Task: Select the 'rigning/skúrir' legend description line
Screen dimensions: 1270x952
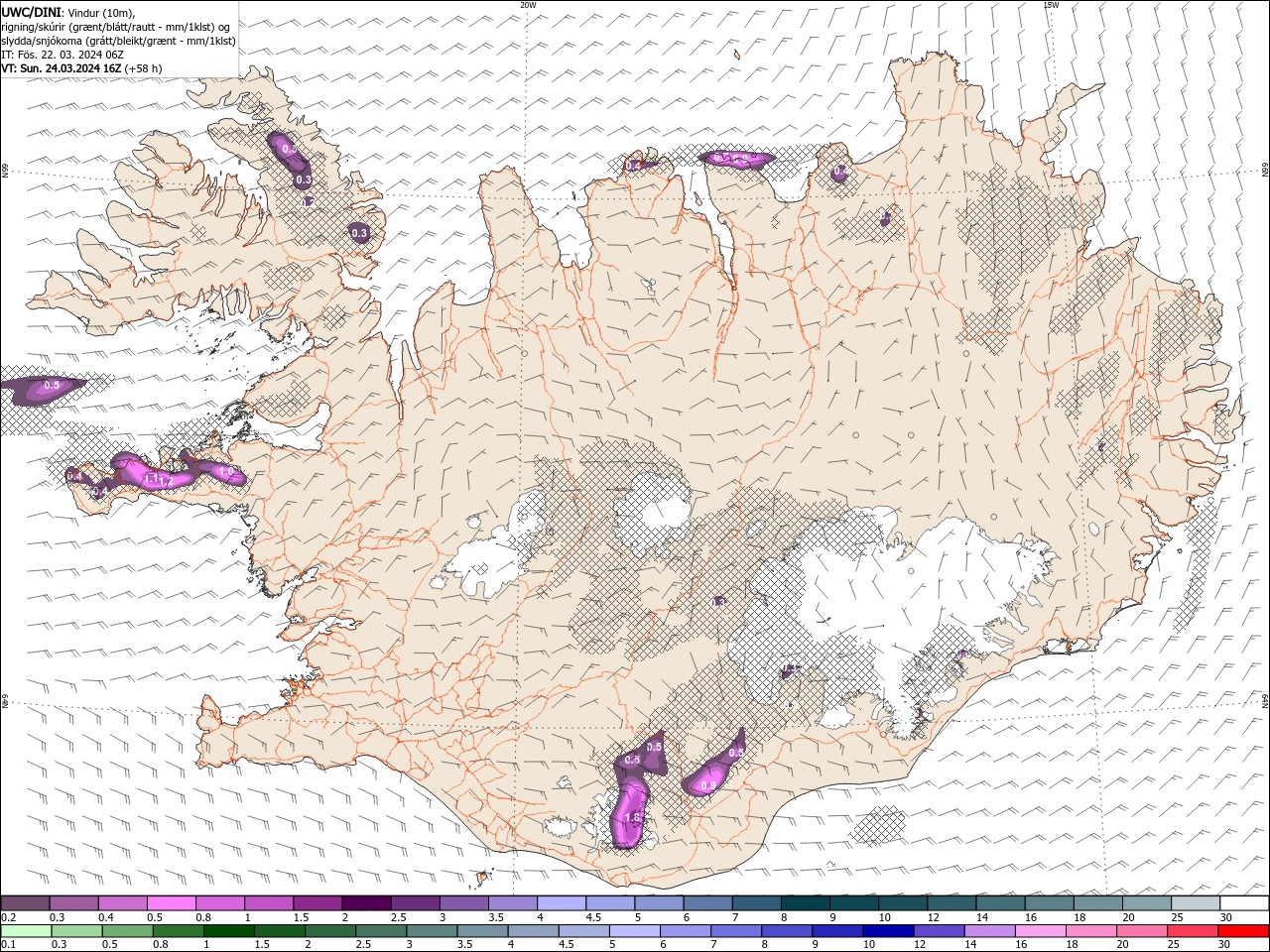Action: point(116,27)
